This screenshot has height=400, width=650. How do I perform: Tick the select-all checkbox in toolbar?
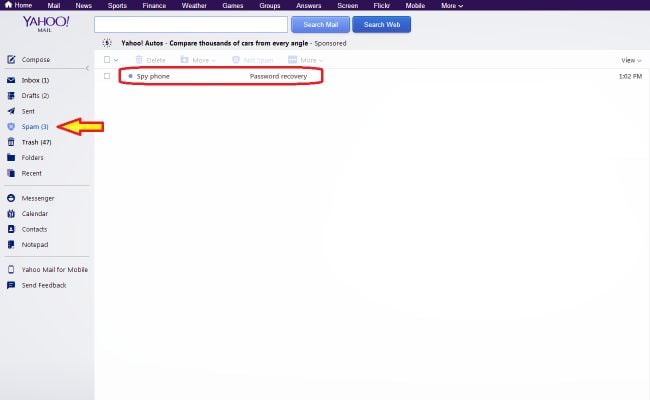[x=107, y=60]
